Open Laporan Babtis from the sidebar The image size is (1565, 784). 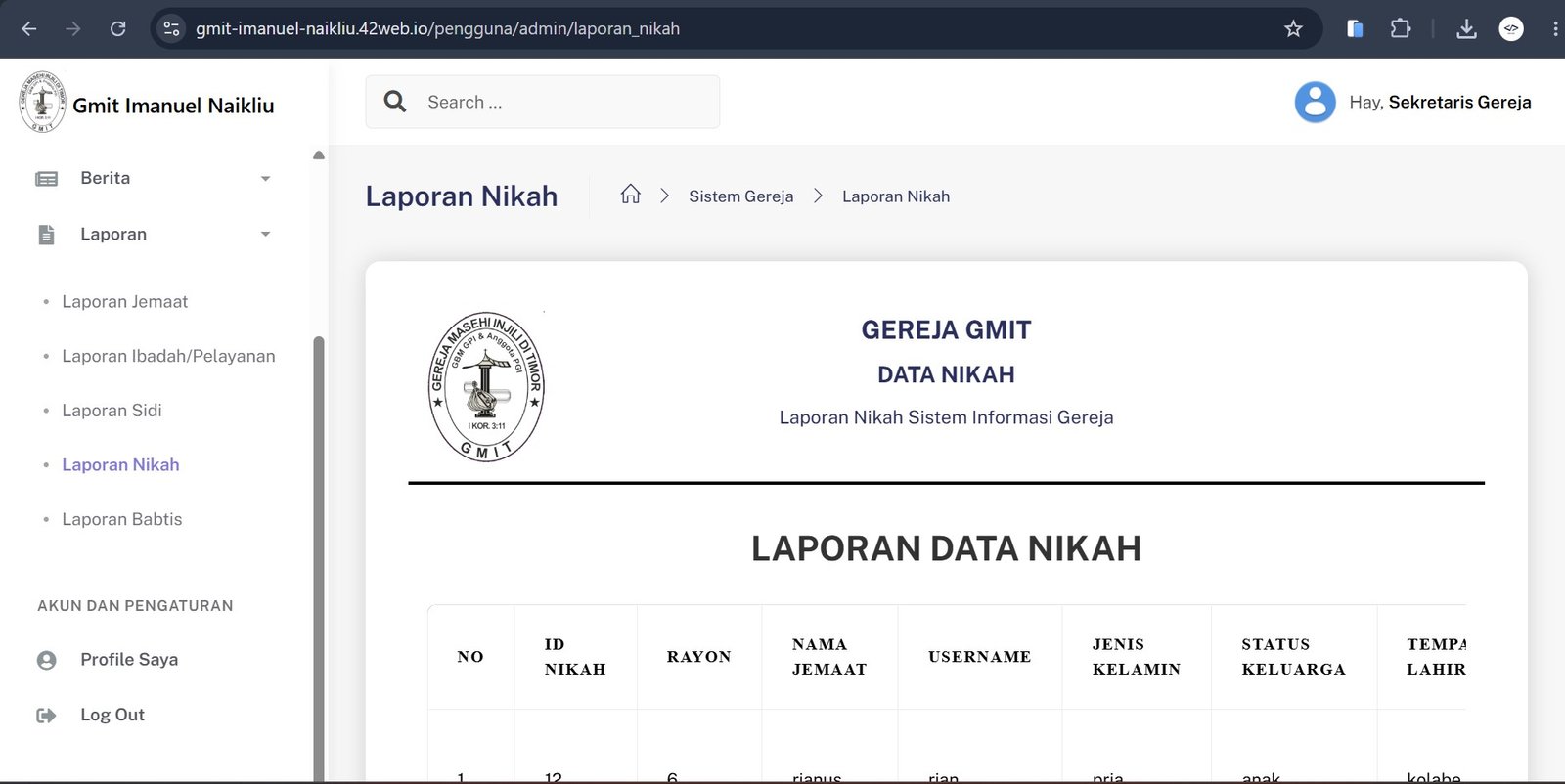pyautogui.click(x=121, y=519)
